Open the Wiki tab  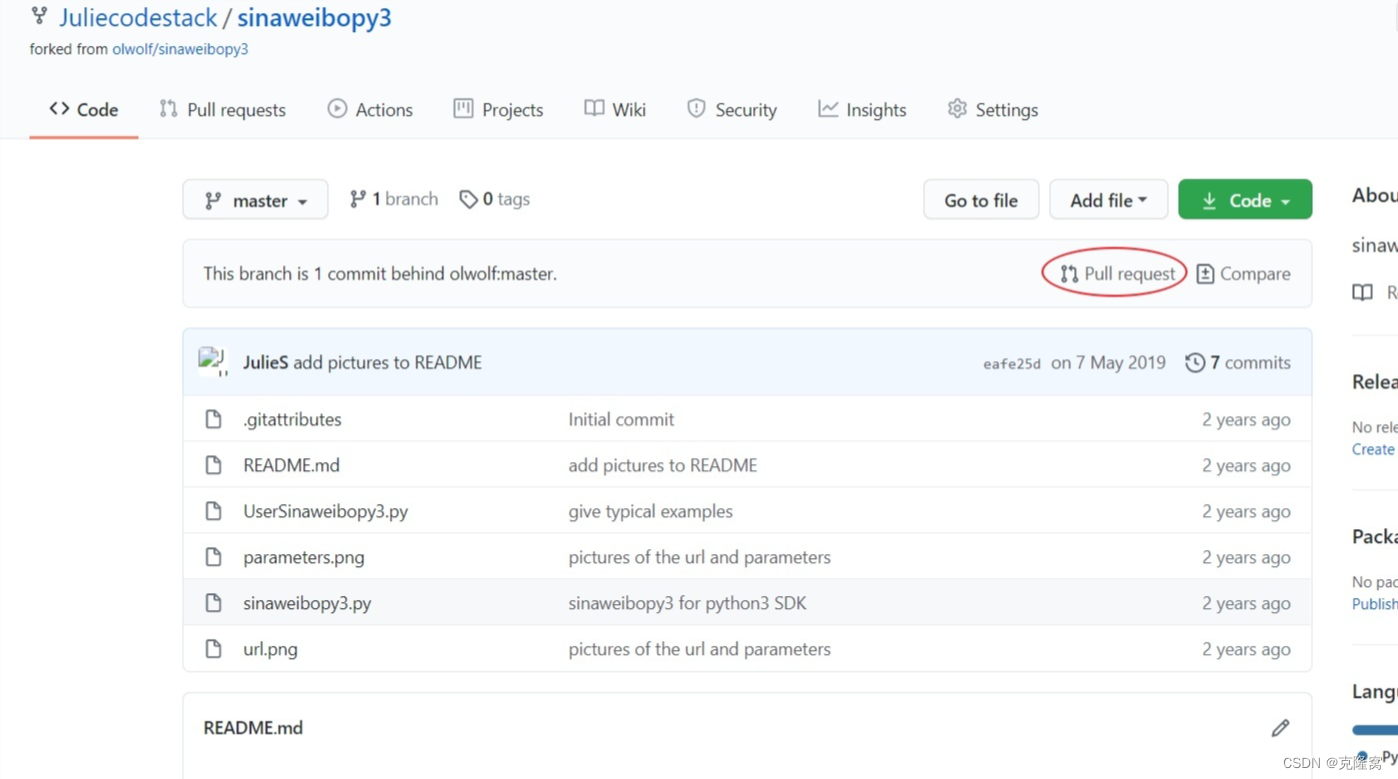point(615,110)
